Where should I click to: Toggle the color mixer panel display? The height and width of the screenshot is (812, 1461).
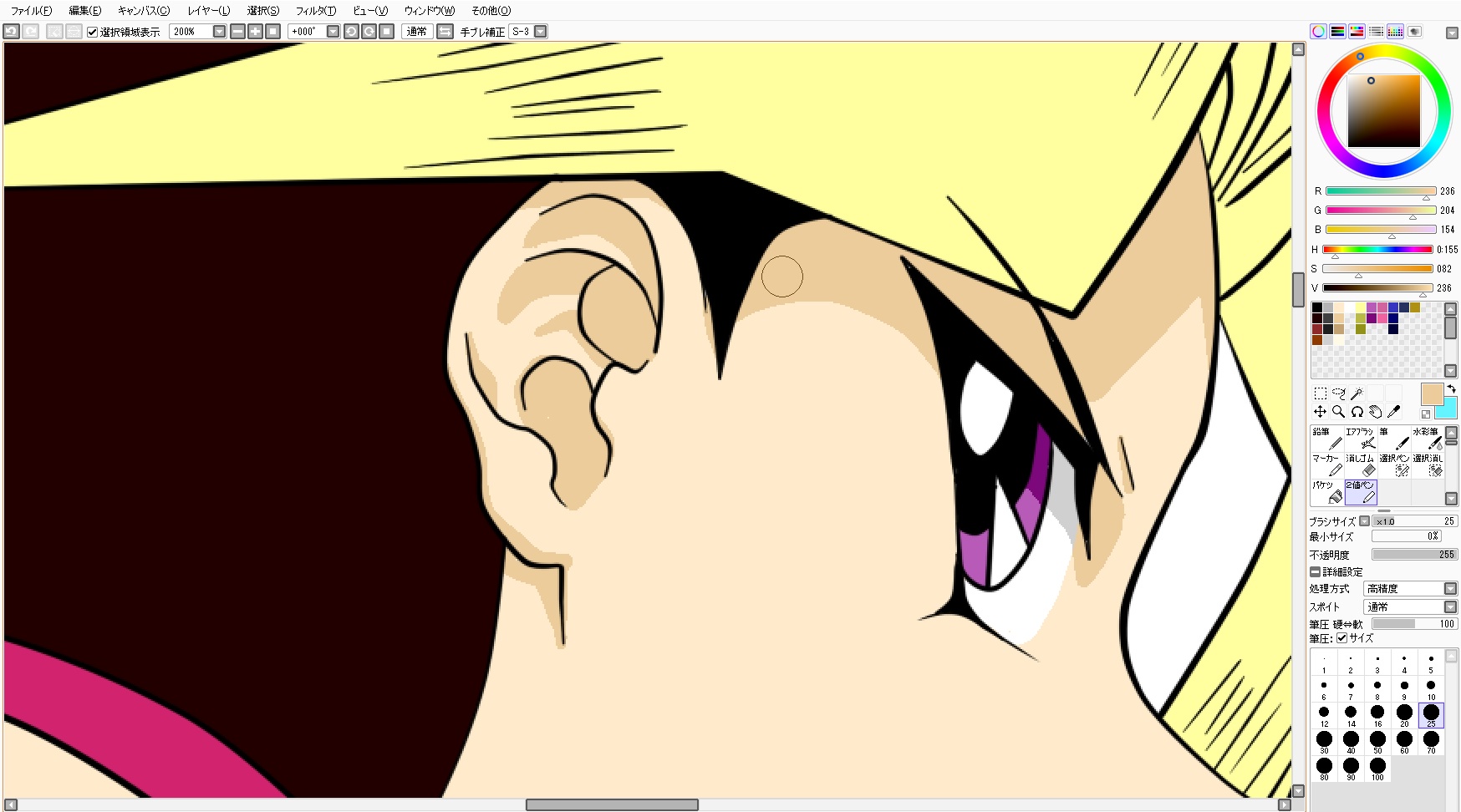pos(1376,32)
